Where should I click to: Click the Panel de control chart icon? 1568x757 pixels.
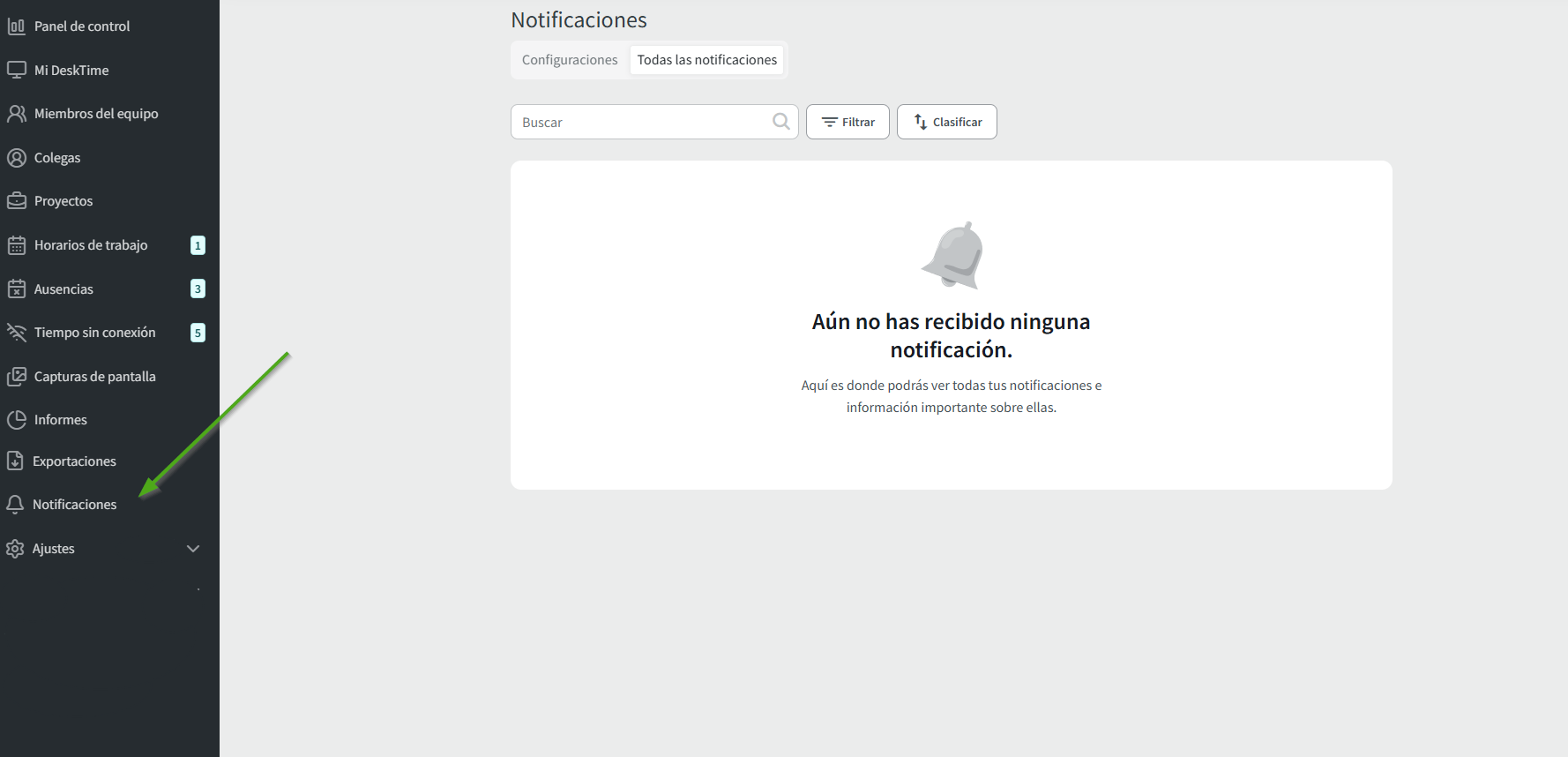(x=16, y=26)
